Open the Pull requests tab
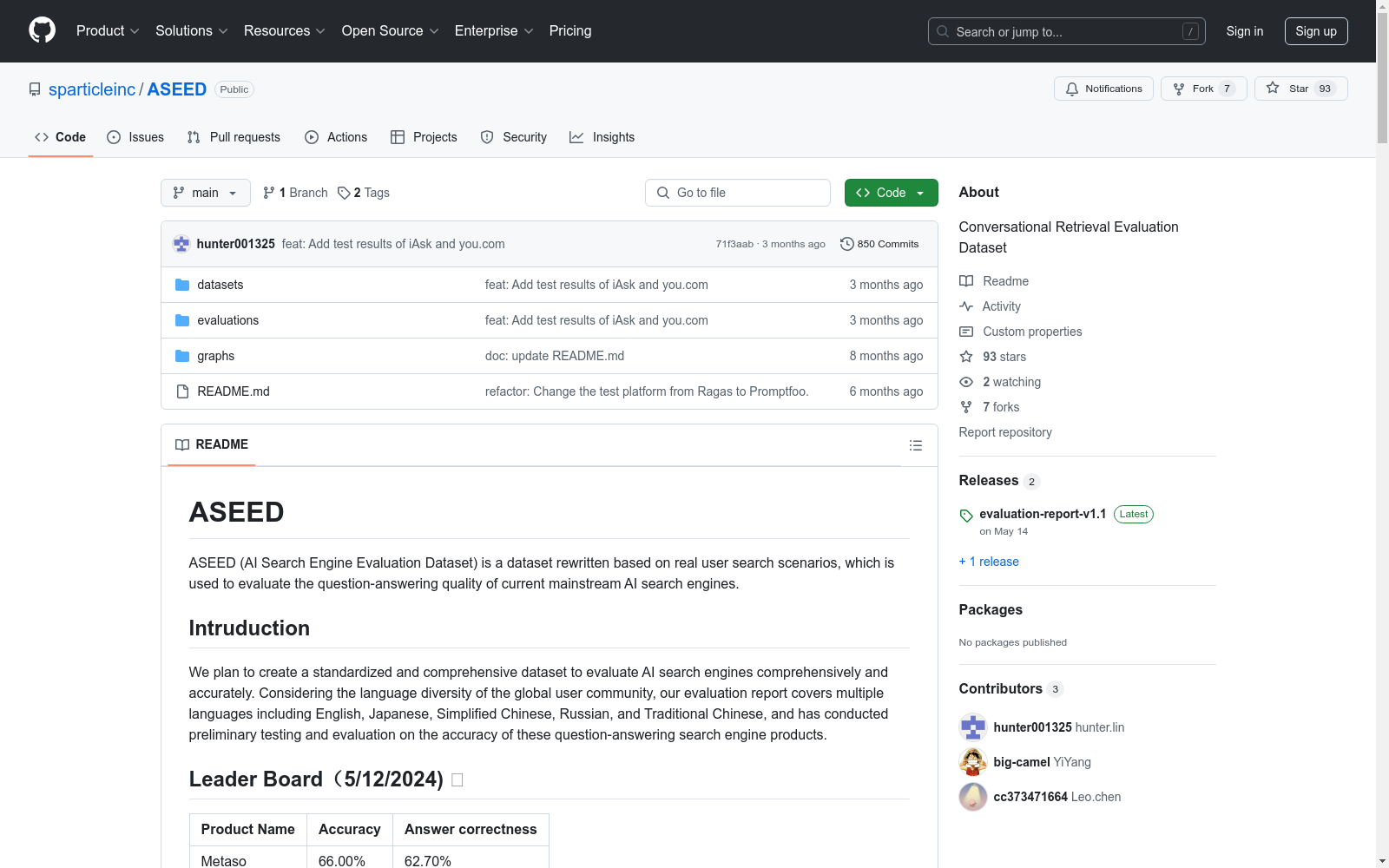The image size is (1389, 868). click(x=234, y=137)
